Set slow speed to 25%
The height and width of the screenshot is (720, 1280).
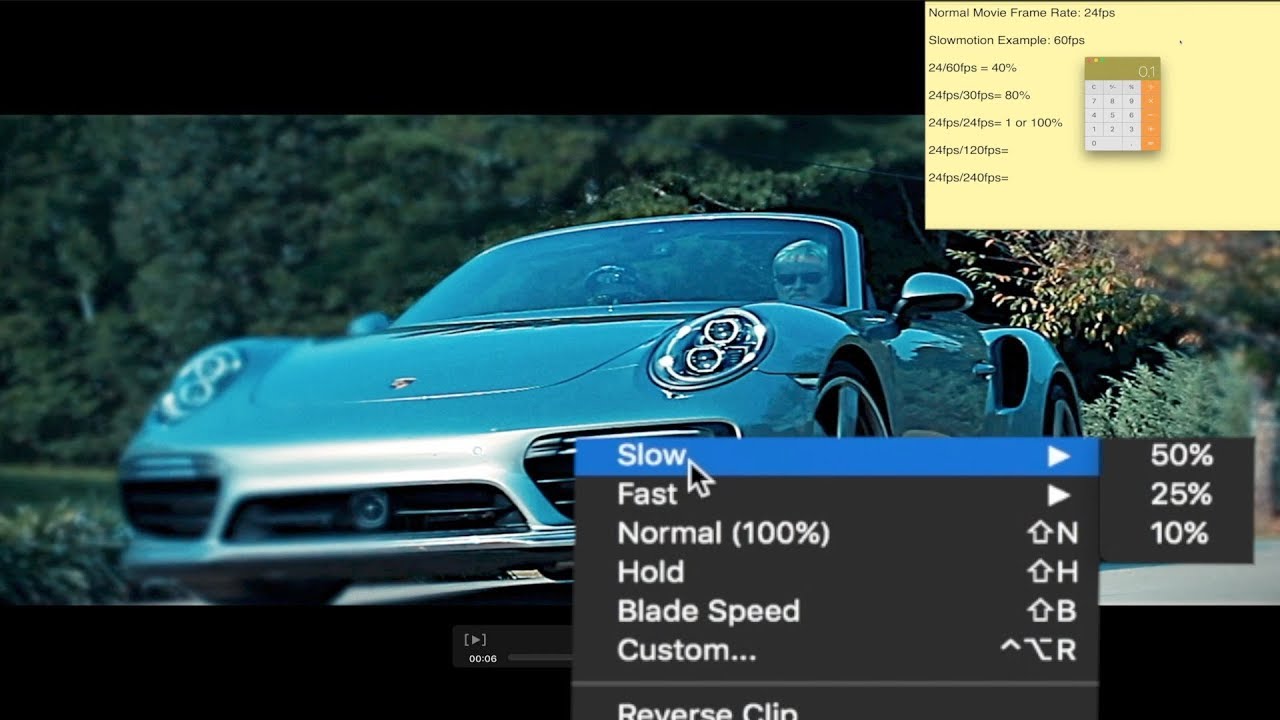(x=1180, y=494)
